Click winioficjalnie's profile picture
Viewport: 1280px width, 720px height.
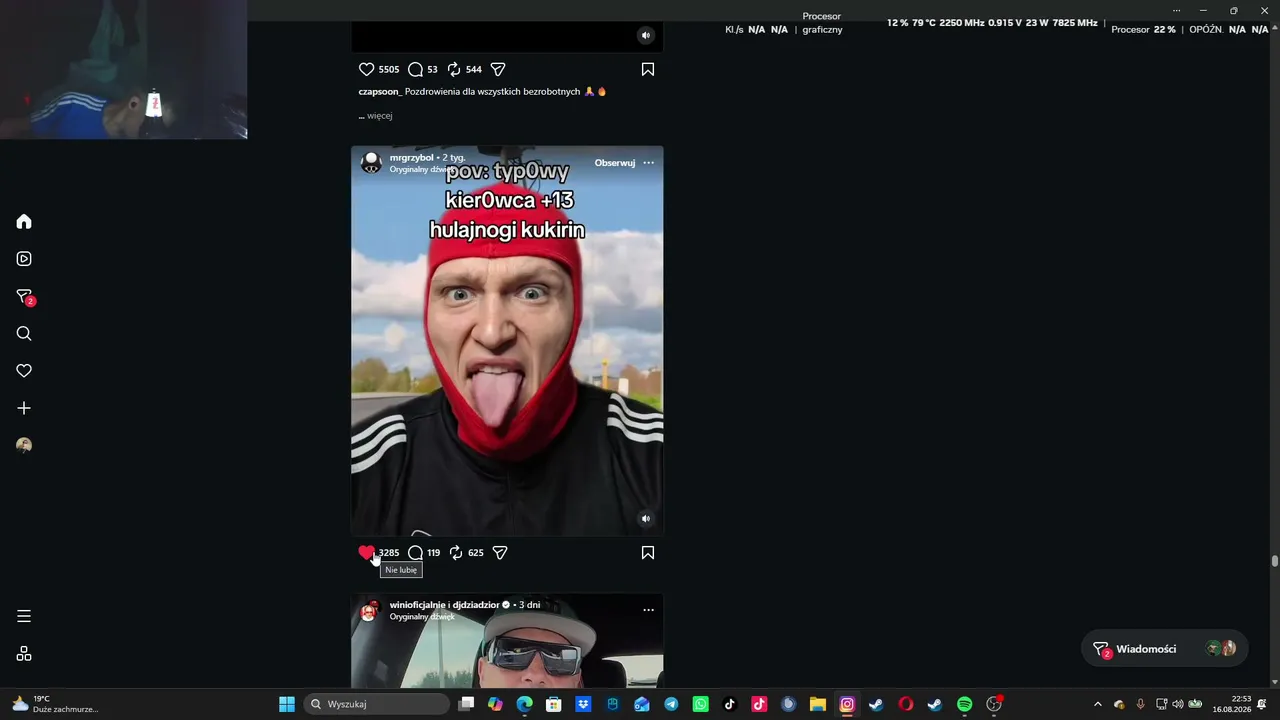[x=370, y=611]
